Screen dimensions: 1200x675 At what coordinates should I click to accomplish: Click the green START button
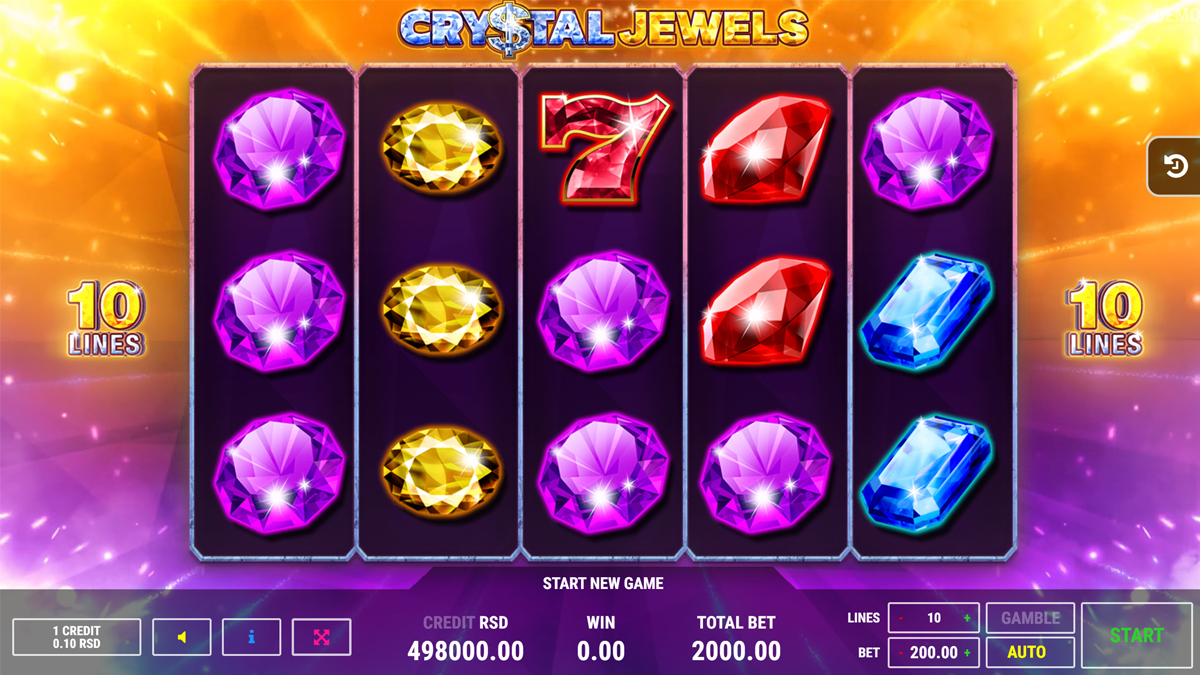[x=1136, y=635]
